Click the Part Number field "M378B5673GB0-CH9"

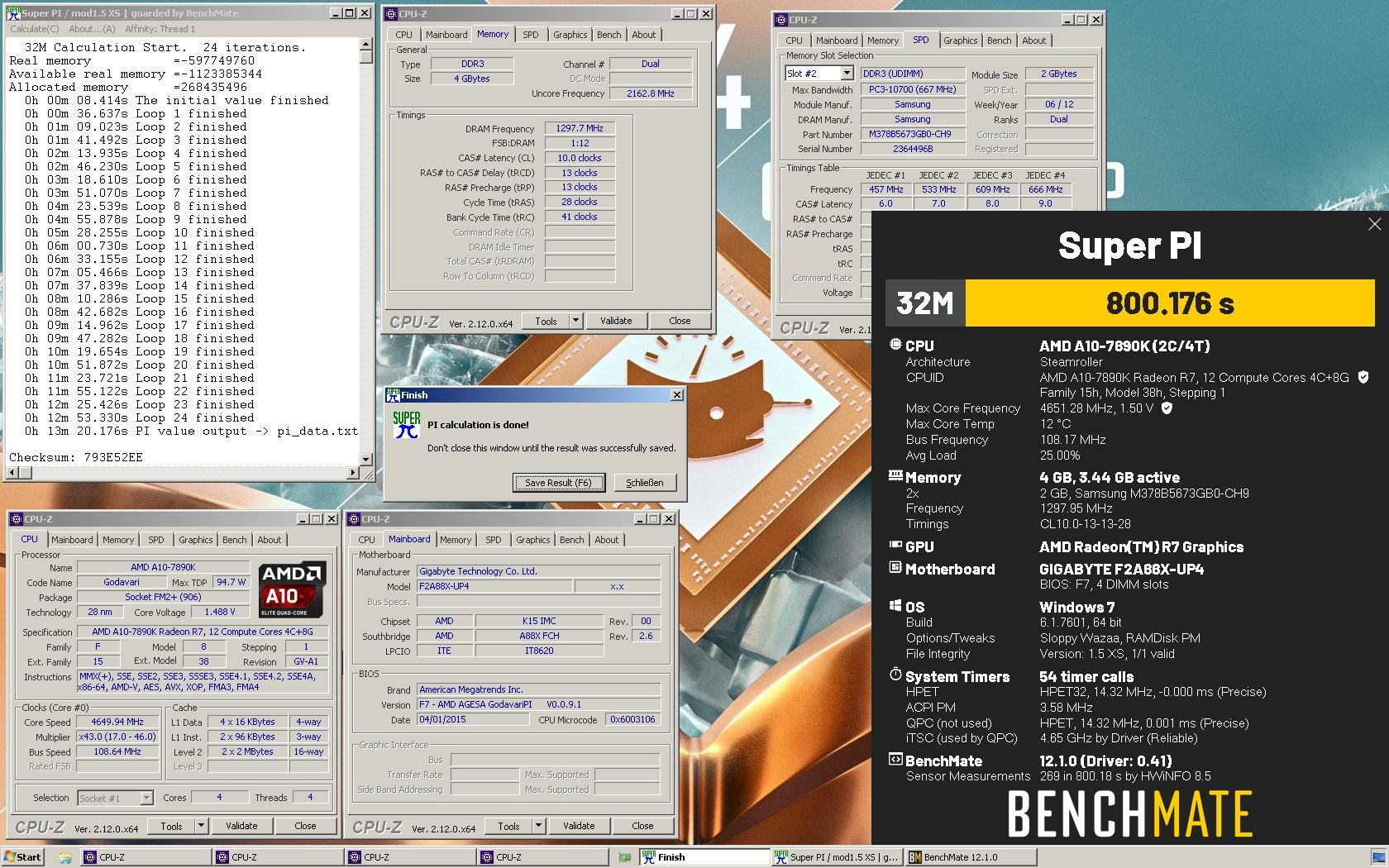(913, 134)
